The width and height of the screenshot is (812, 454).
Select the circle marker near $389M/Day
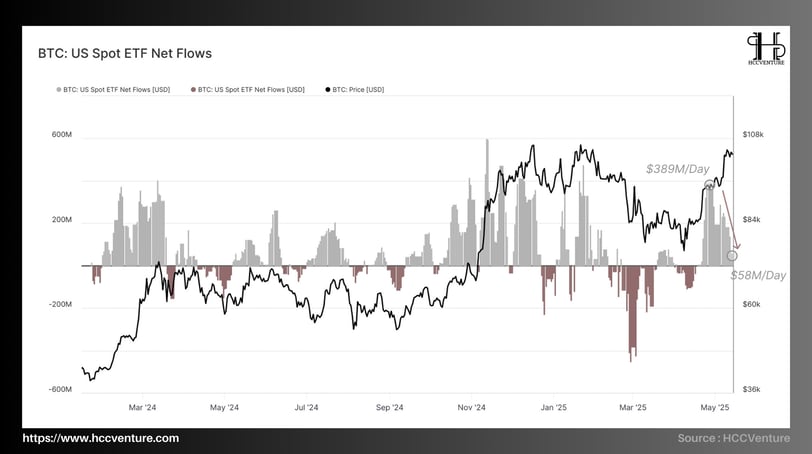(x=709, y=184)
